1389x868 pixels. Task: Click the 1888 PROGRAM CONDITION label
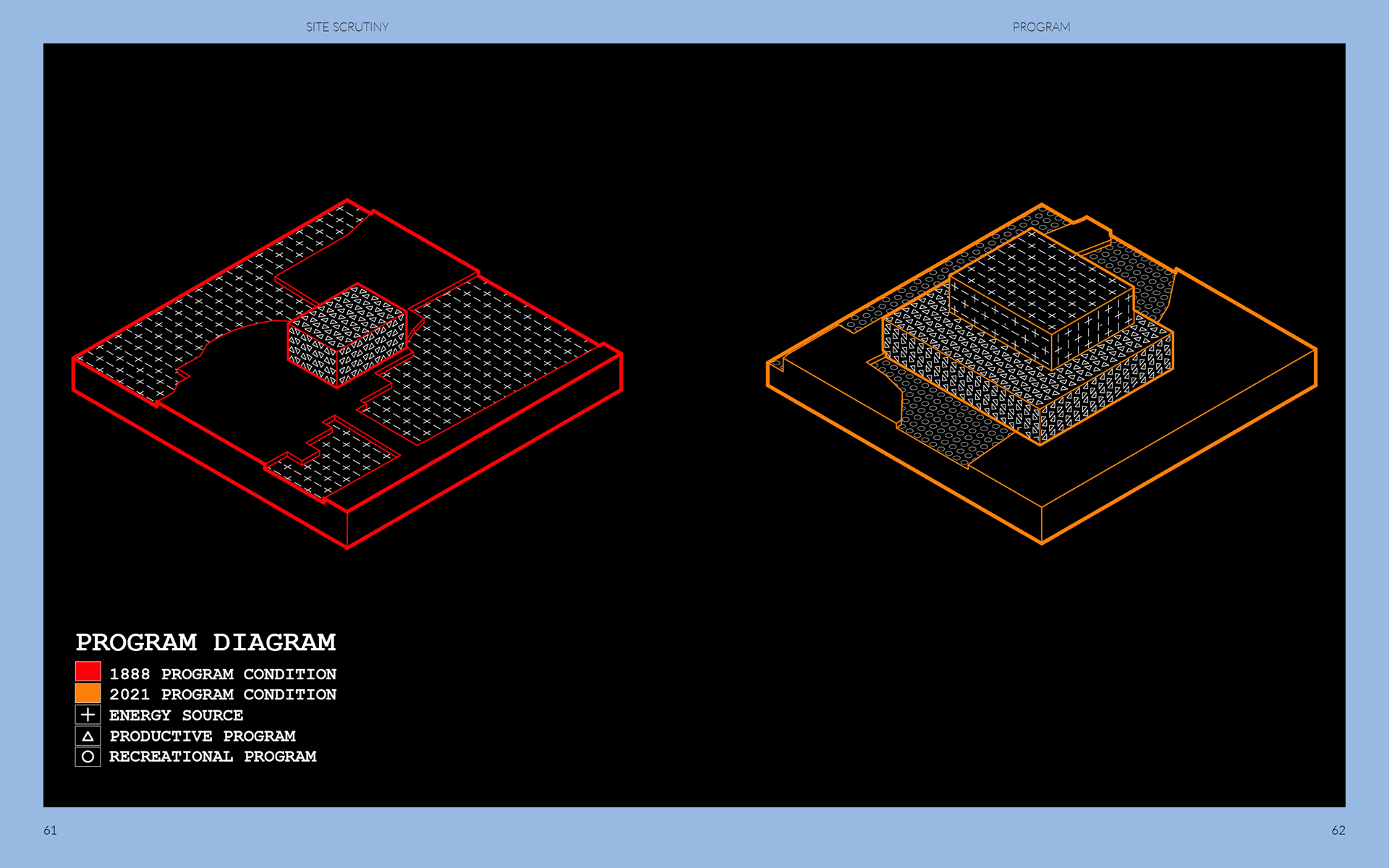point(223,674)
